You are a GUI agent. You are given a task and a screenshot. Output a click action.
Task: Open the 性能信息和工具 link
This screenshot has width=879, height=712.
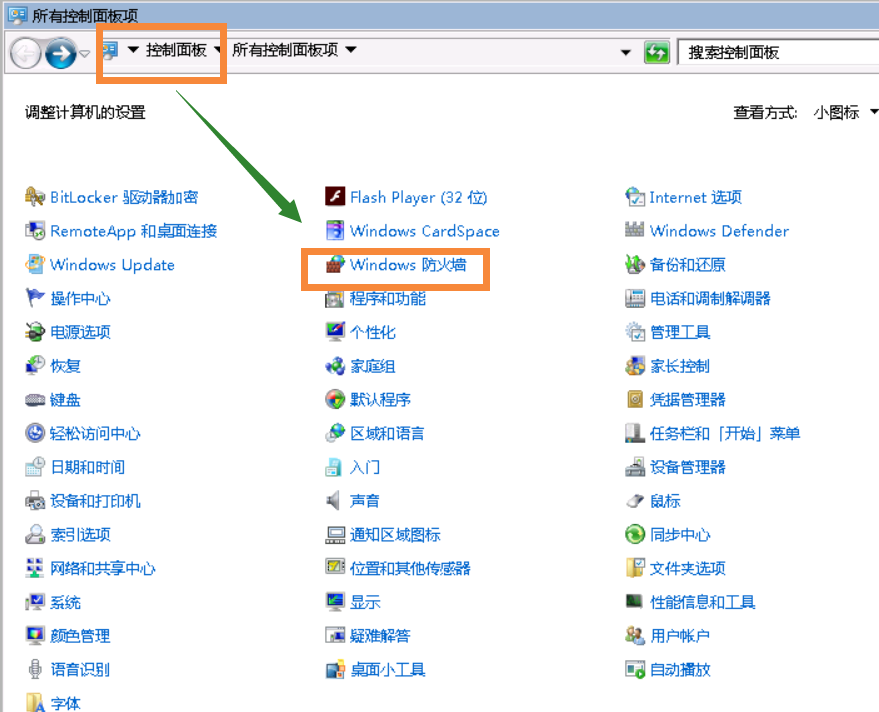click(702, 602)
